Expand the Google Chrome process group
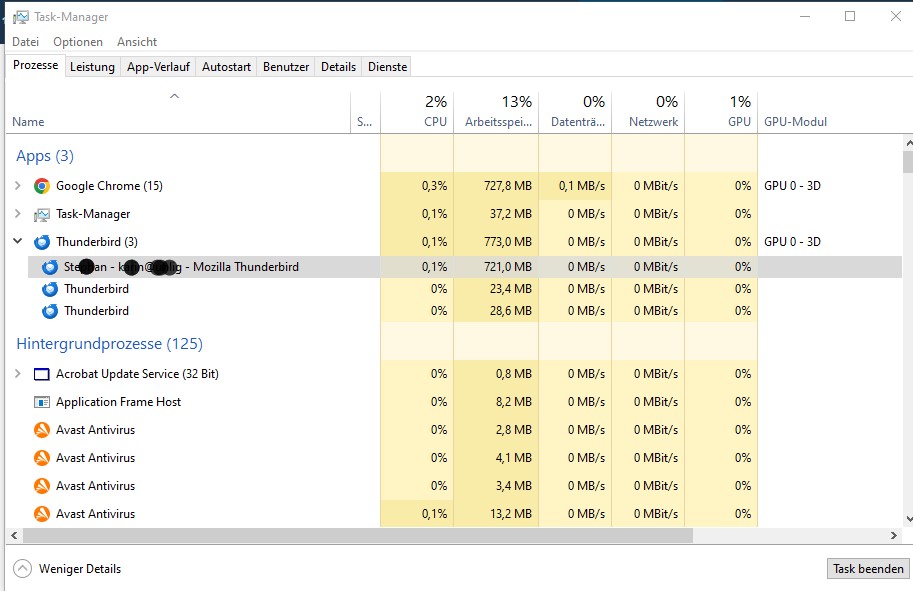 point(17,186)
